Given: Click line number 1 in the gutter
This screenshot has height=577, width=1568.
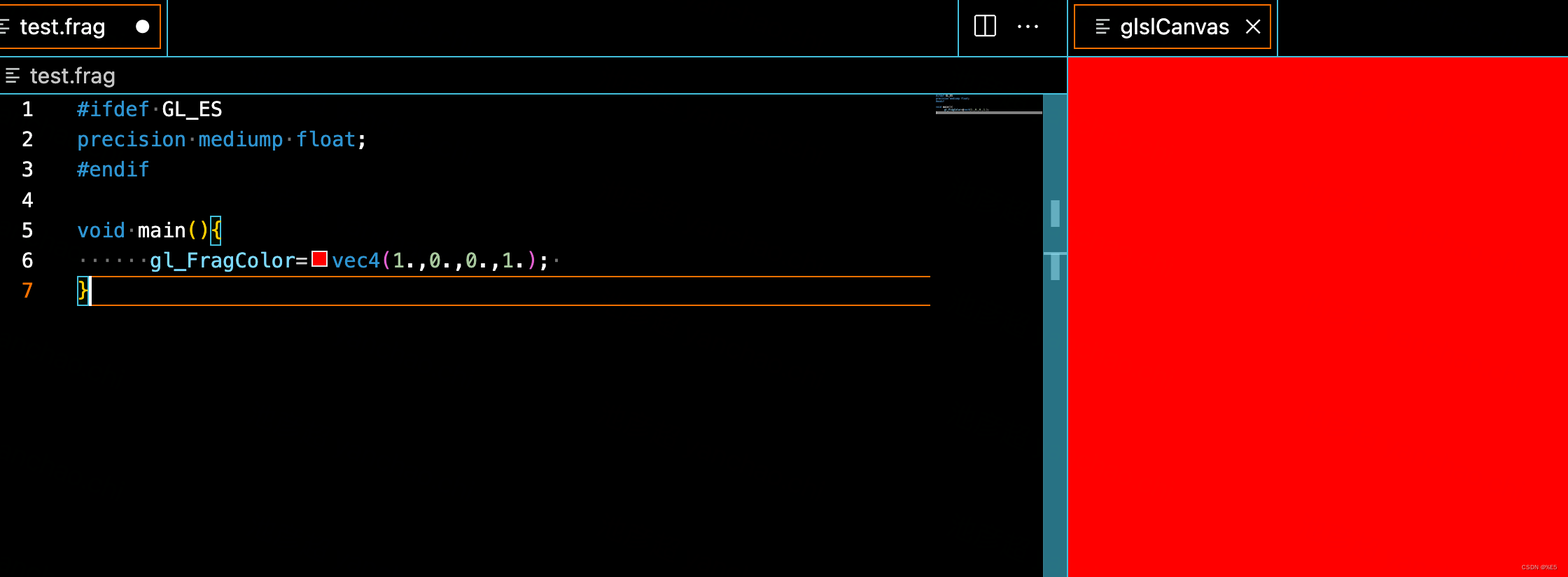Looking at the screenshot, I should pos(27,109).
